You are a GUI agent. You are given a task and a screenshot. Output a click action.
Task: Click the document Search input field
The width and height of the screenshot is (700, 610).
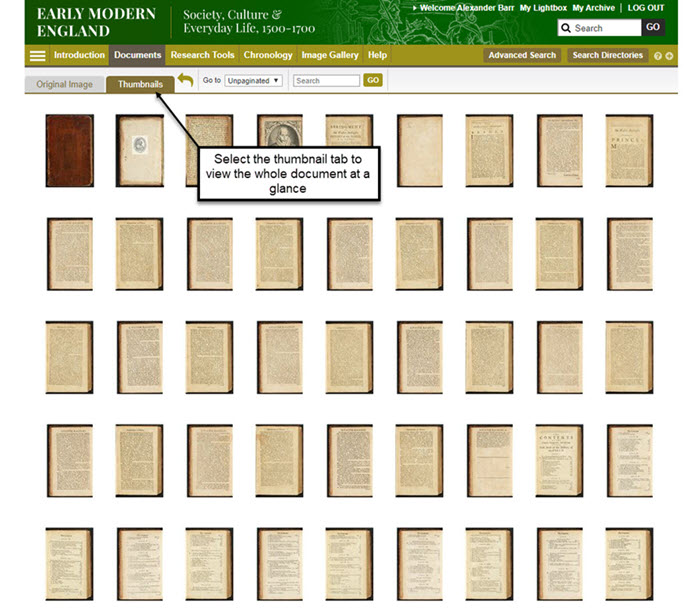point(326,81)
